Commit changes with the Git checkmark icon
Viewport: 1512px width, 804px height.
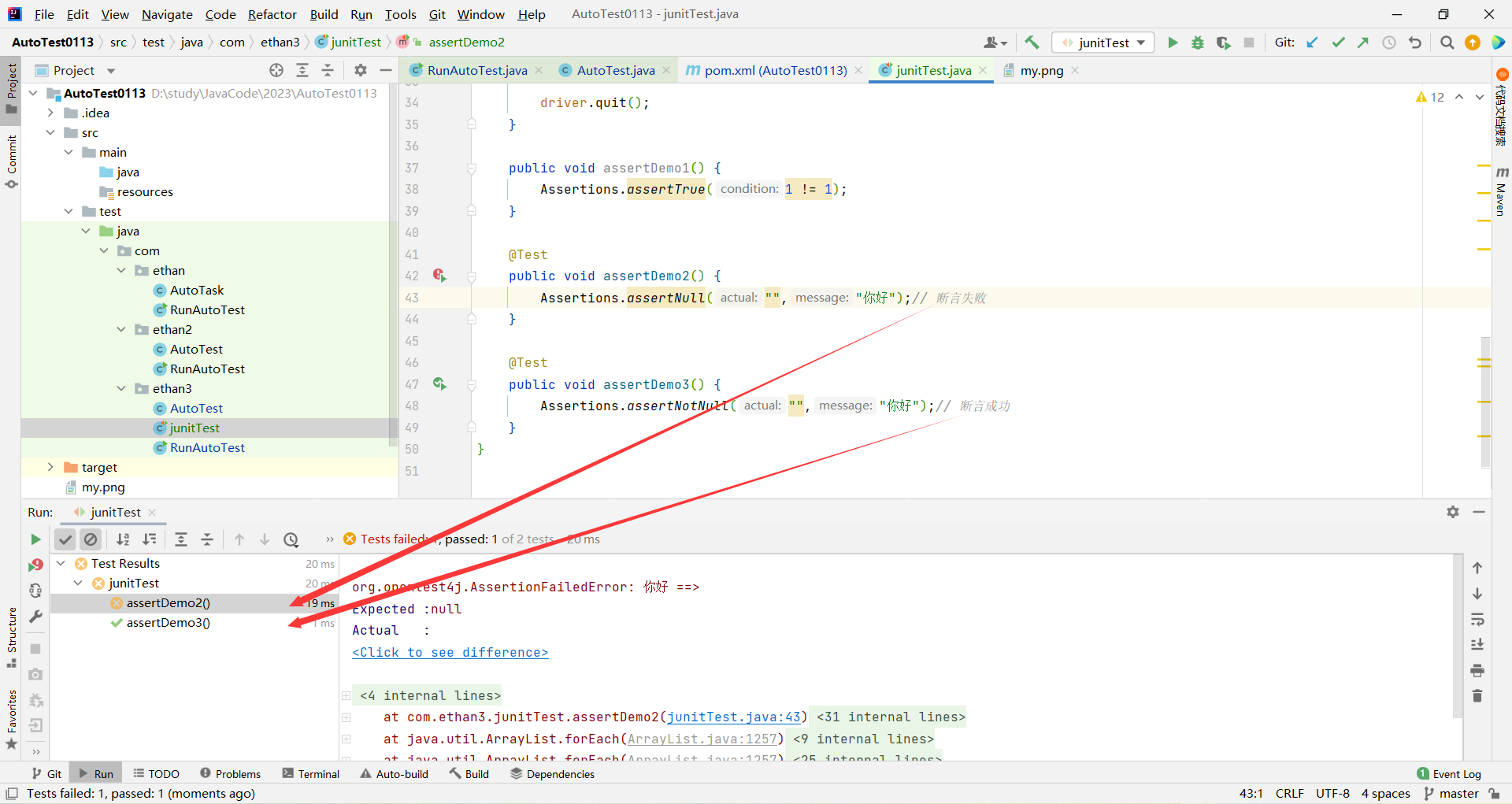1338,43
